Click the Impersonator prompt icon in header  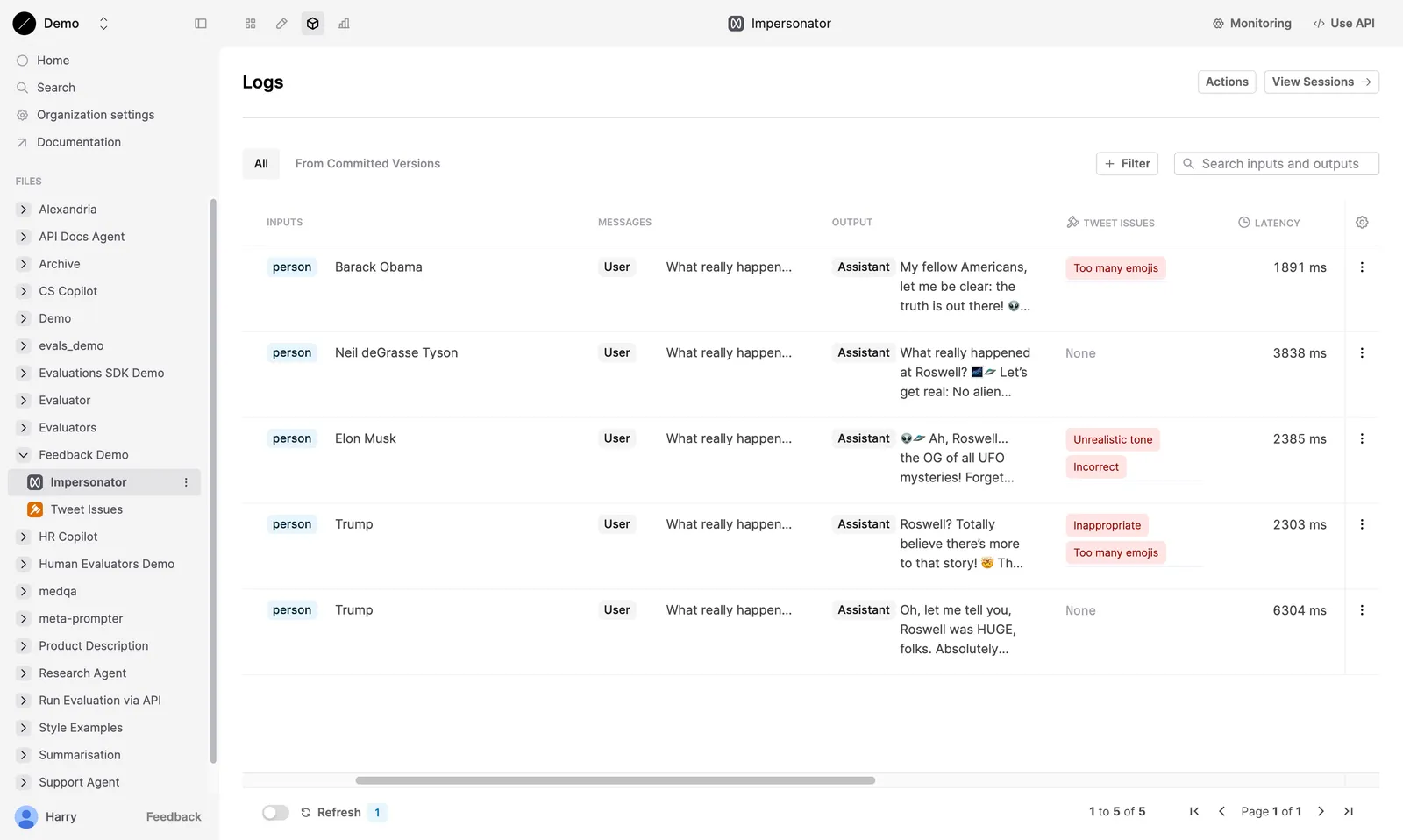[x=736, y=24]
